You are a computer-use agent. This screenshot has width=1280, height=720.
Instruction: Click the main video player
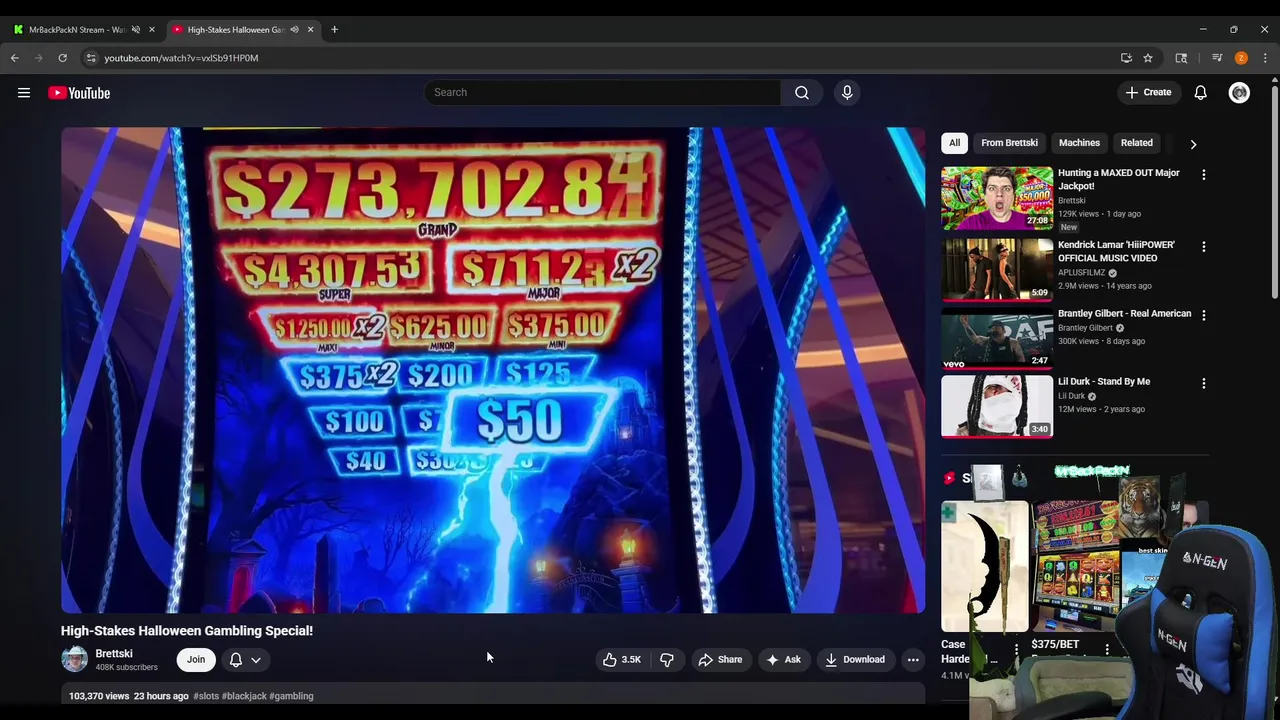(x=493, y=370)
